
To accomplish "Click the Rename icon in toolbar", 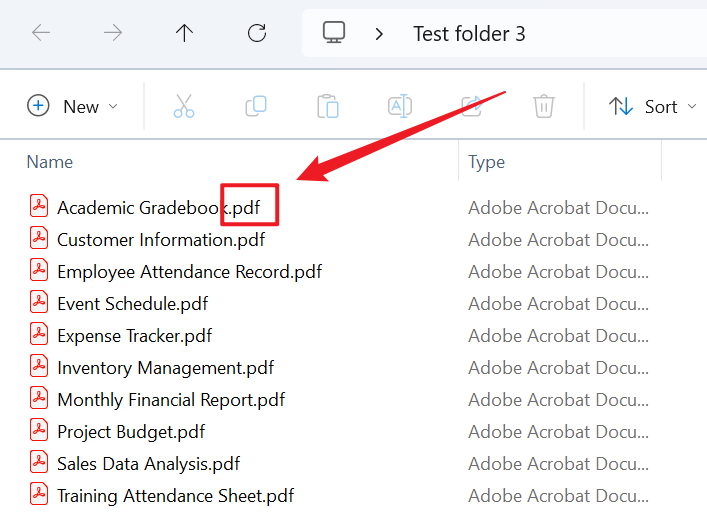I will 400,106.
